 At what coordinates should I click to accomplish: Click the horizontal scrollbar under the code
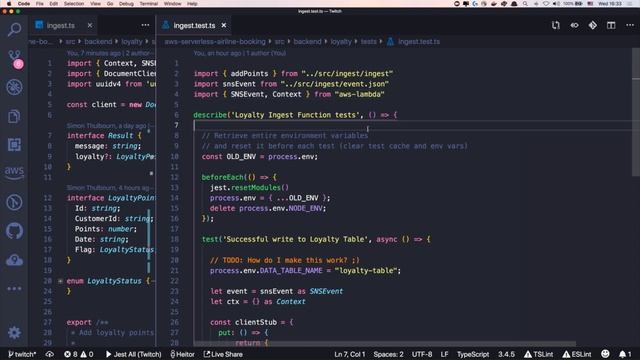point(385,344)
